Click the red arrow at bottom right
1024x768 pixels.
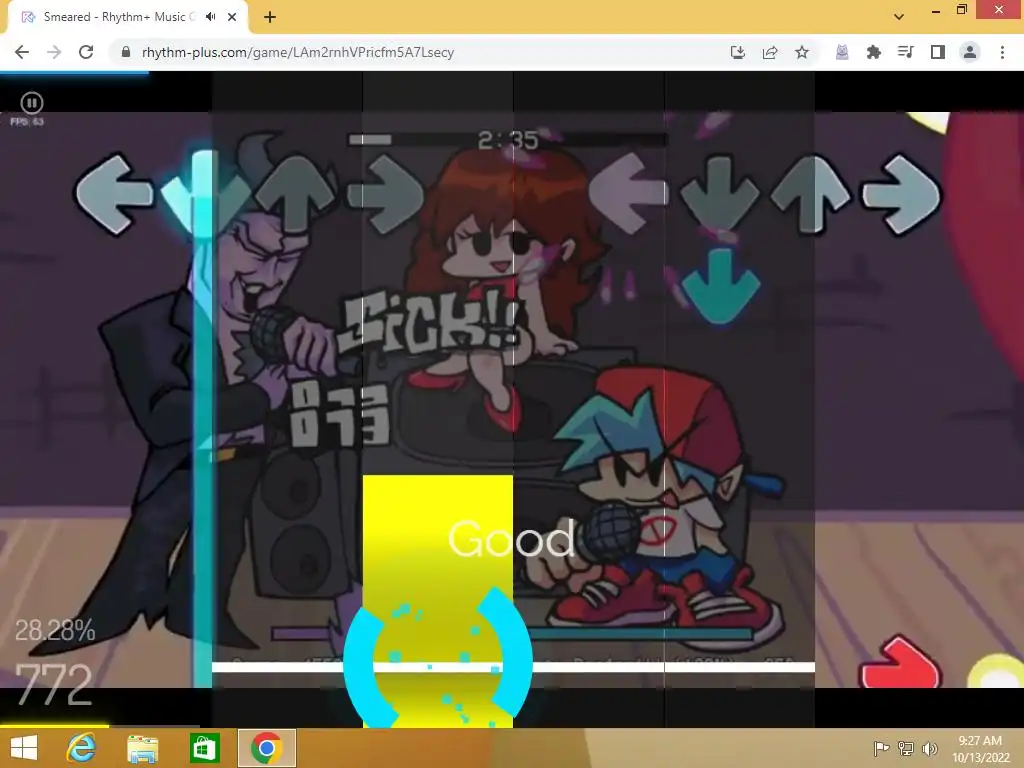click(901, 663)
